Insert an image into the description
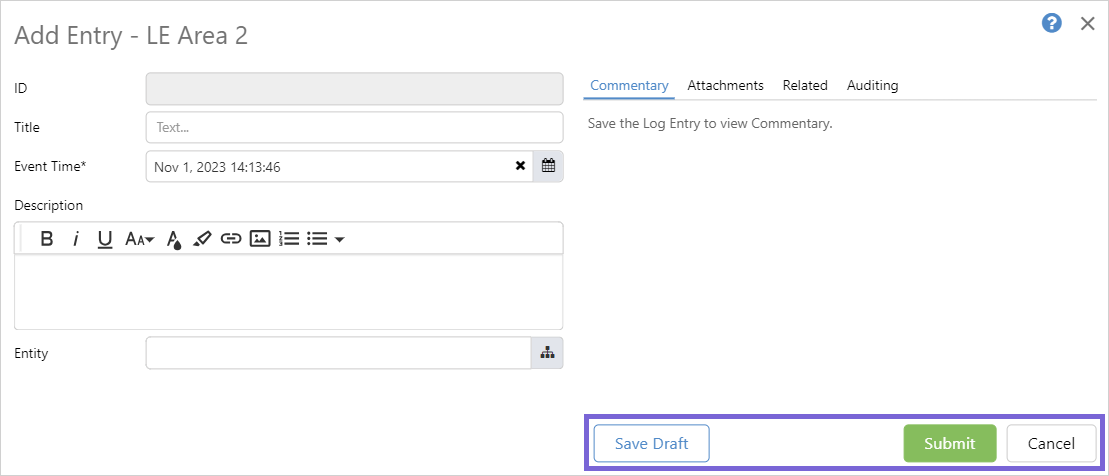The height and width of the screenshot is (476, 1109). point(260,239)
